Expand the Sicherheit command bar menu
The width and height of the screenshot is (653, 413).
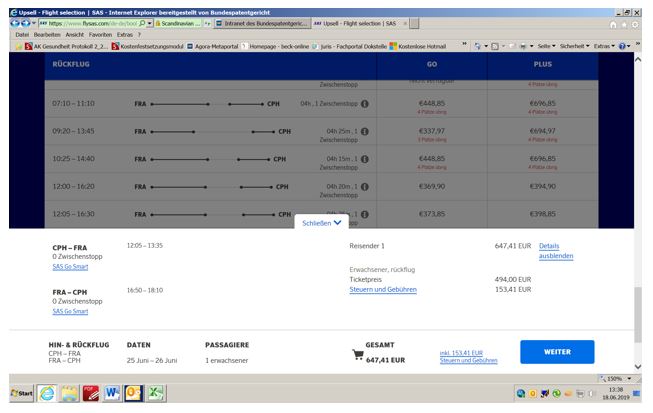coord(575,46)
